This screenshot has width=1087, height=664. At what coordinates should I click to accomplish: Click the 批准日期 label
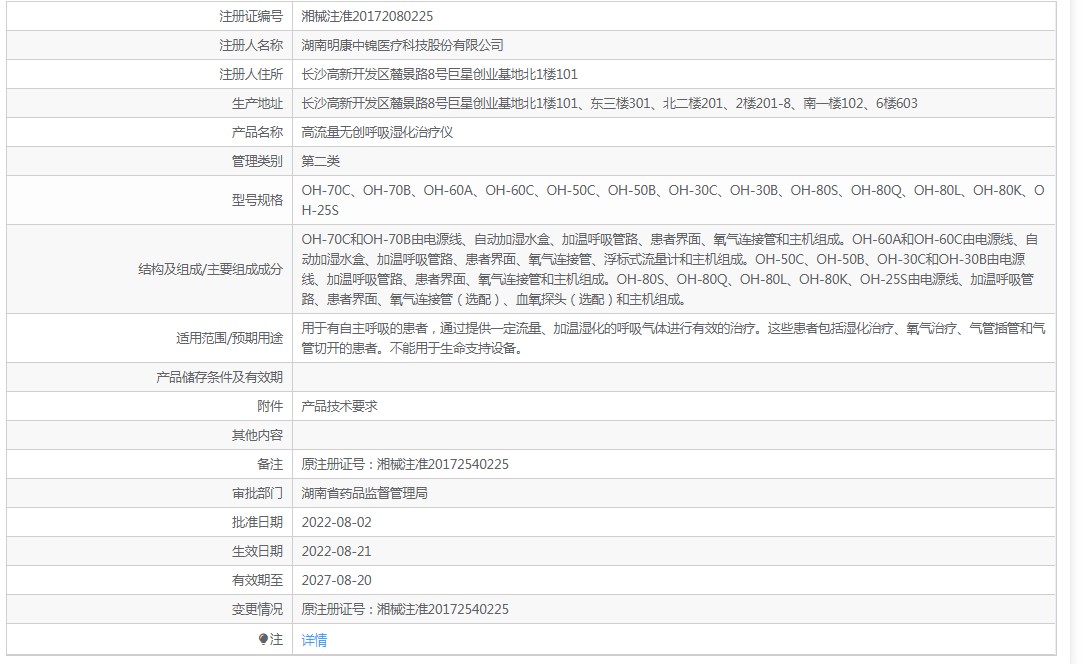coord(257,522)
